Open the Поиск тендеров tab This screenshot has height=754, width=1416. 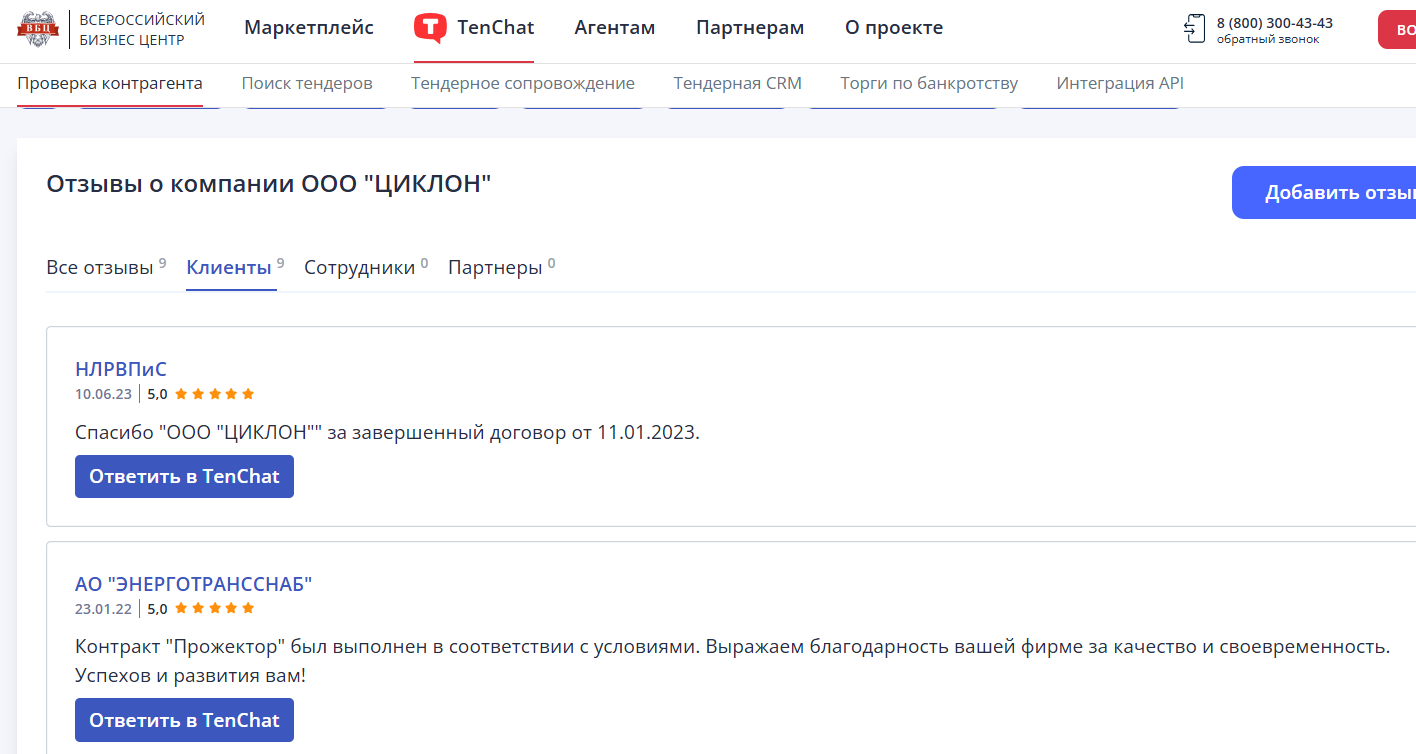[x=307, y=84]
